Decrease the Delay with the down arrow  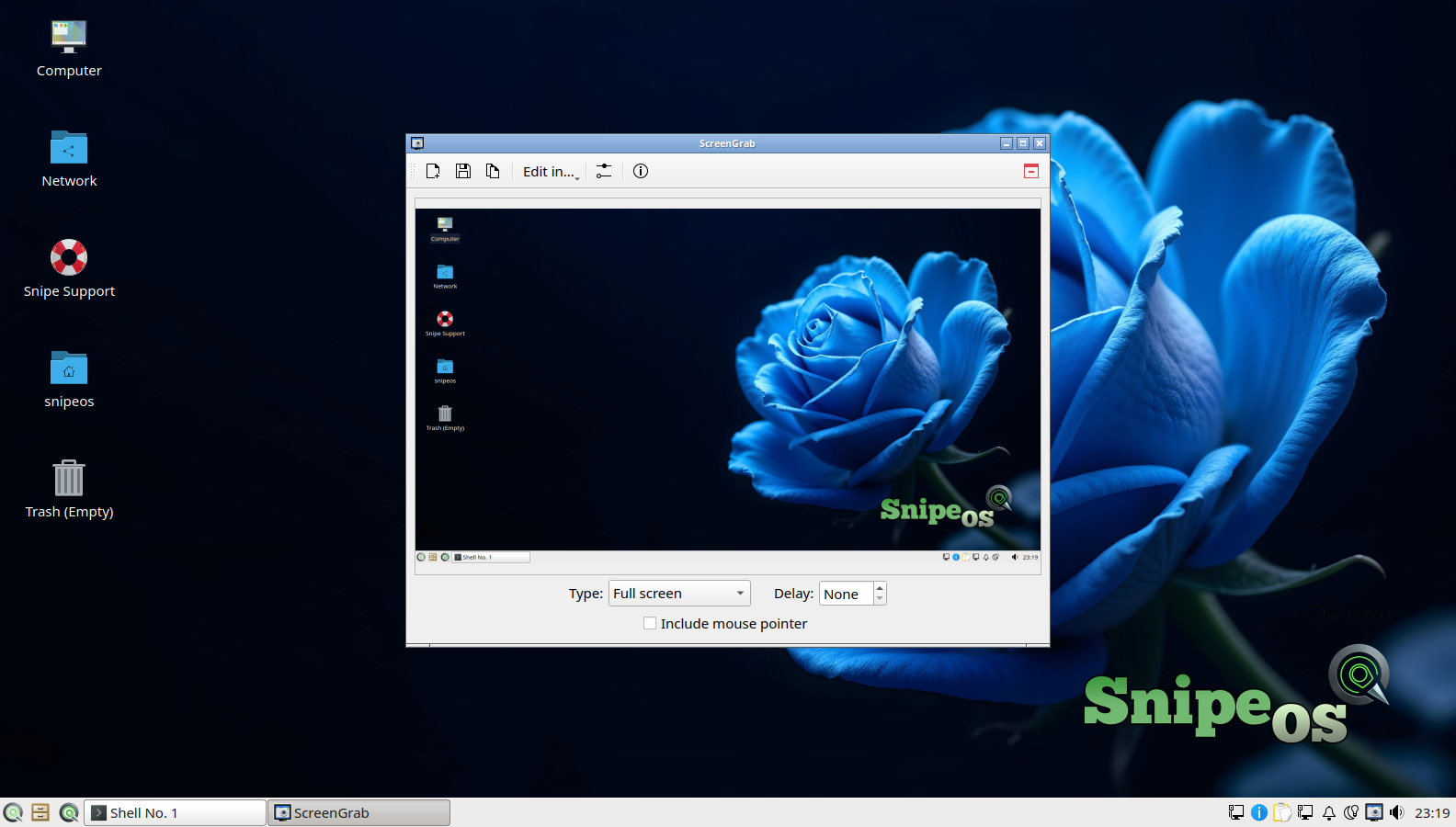tap(880, 599)
